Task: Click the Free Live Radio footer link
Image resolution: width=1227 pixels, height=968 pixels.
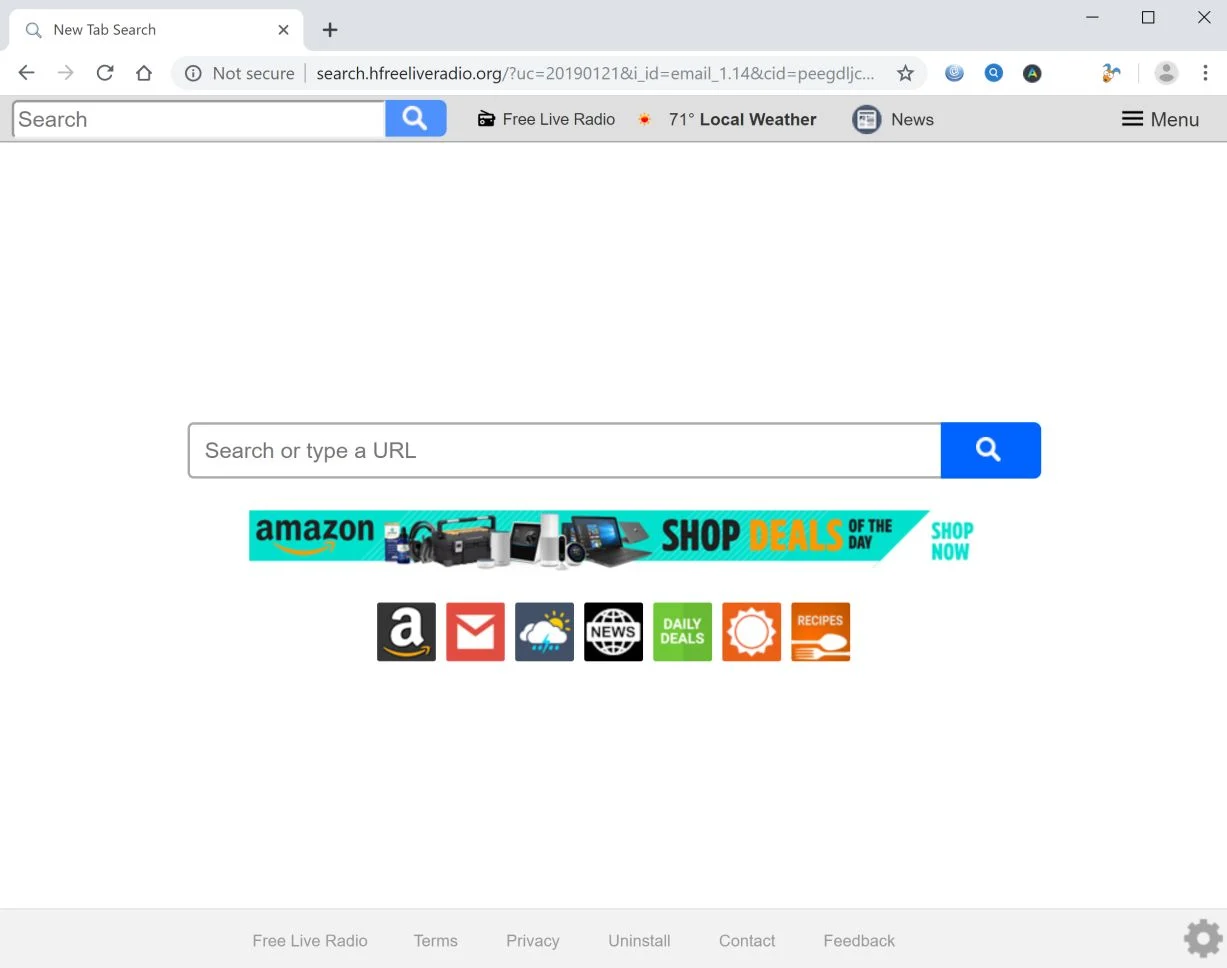Action: pyautogui.click(x=310, y=941)
